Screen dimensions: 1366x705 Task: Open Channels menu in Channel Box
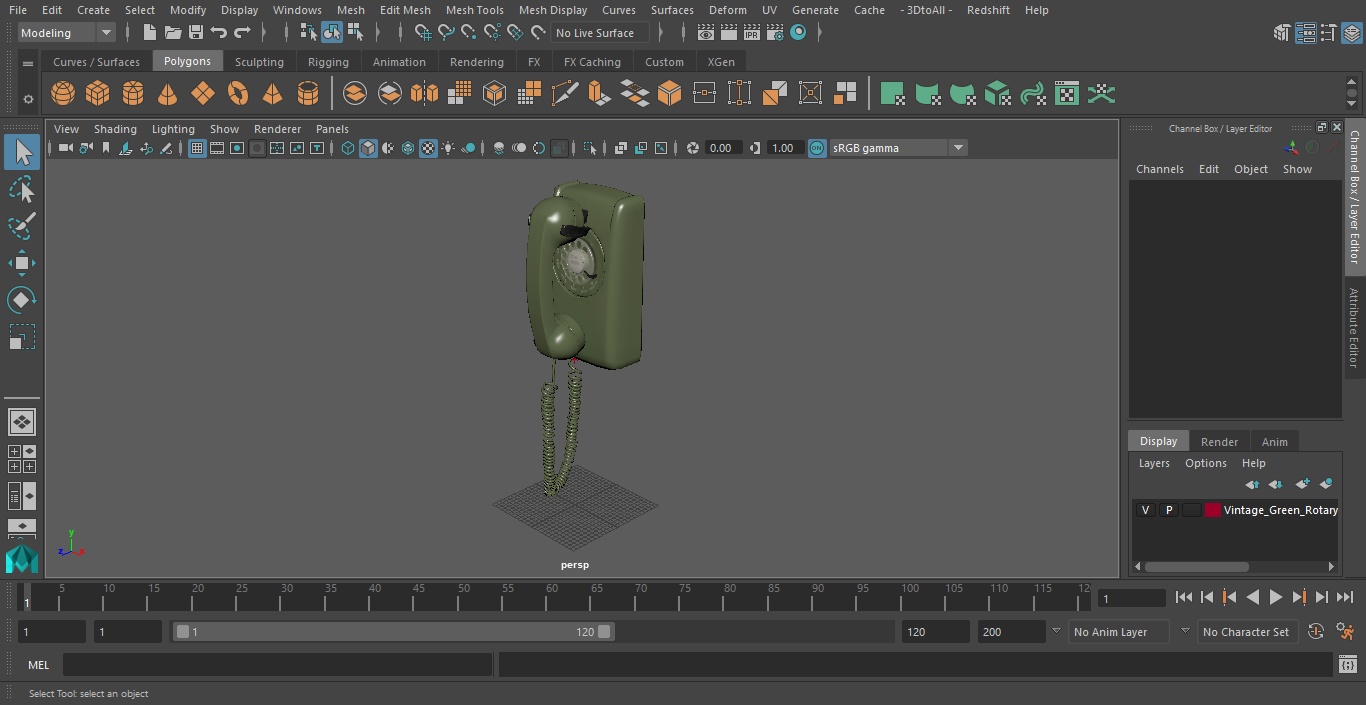pos(1159,169)
